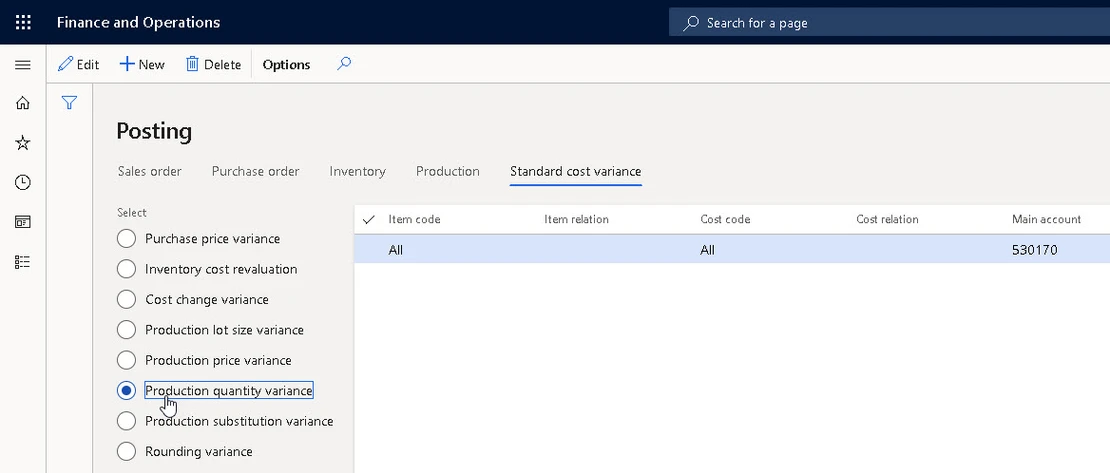Click the search magnifier in the action bar
The image size is (1110, 473).
point(344,64)
